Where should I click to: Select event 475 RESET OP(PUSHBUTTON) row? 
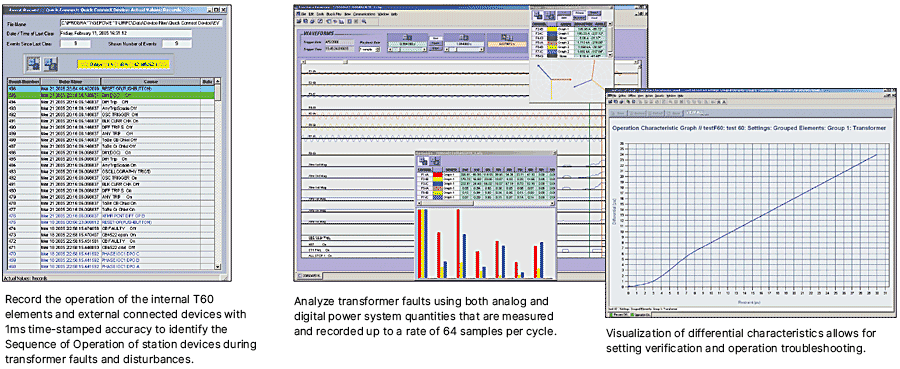tap(111, 222)
